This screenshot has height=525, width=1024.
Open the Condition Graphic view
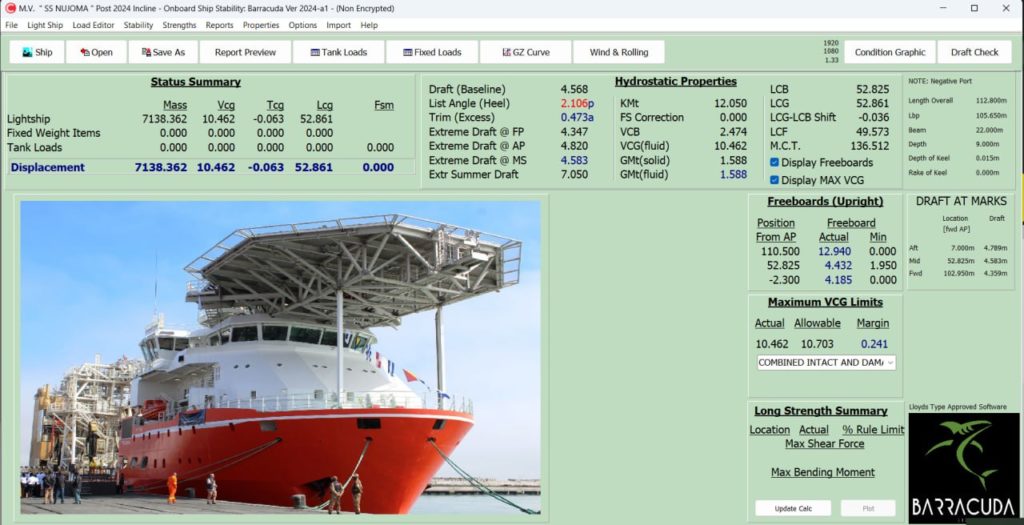tap(889, 52)
